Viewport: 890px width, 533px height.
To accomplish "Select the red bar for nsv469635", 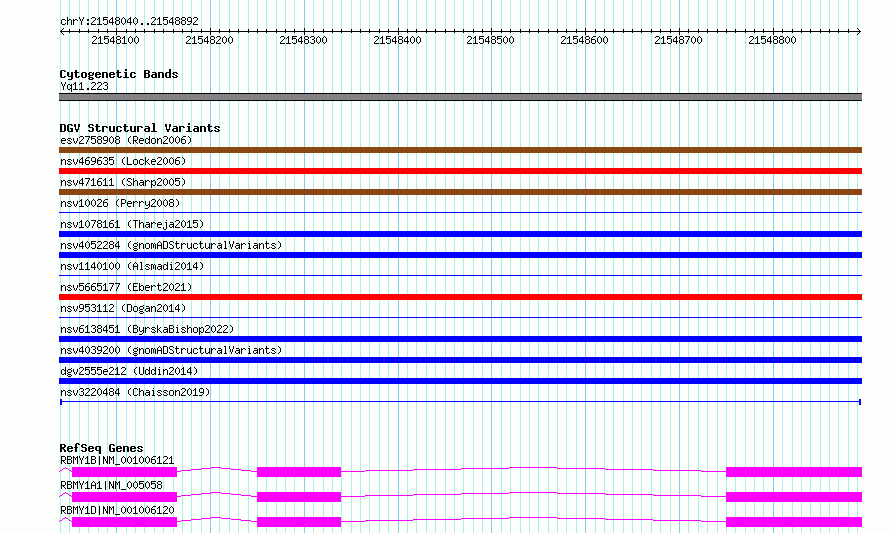I will (460, 171).
